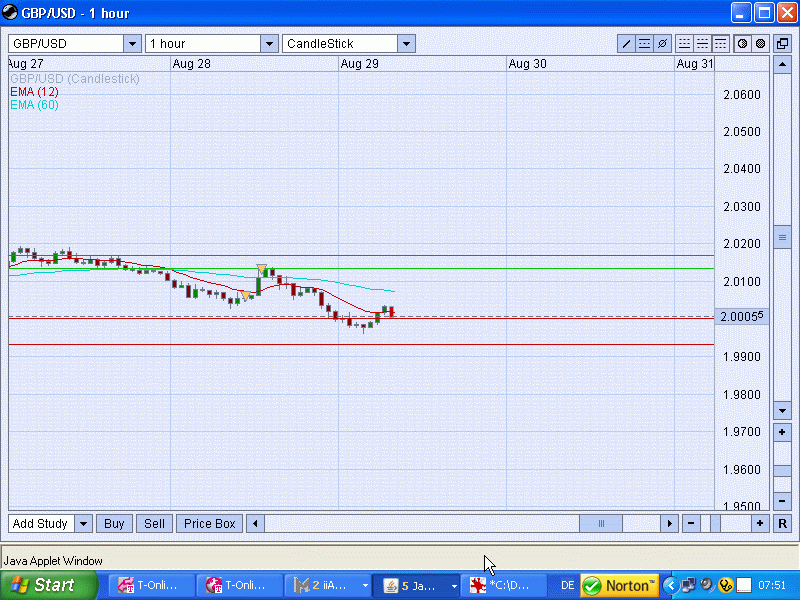Click the vertical zoom in plus button
The image size is (800, 600).
click(x=782, y=432)
